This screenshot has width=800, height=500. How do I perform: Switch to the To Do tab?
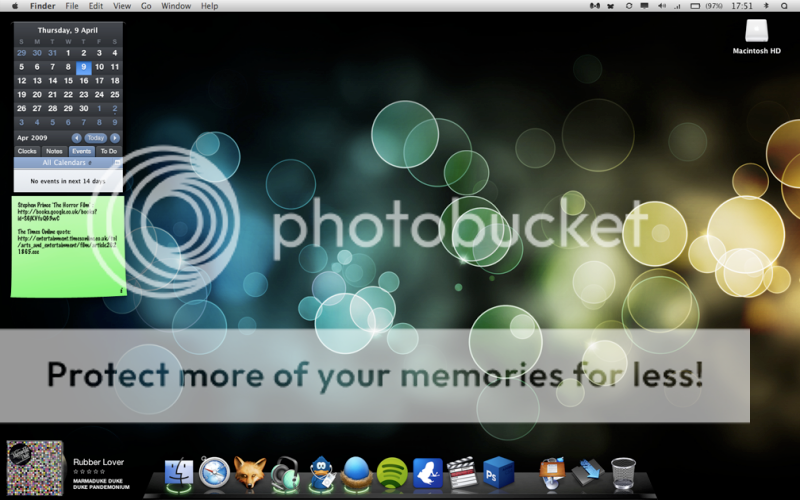(x=108, y=151)
